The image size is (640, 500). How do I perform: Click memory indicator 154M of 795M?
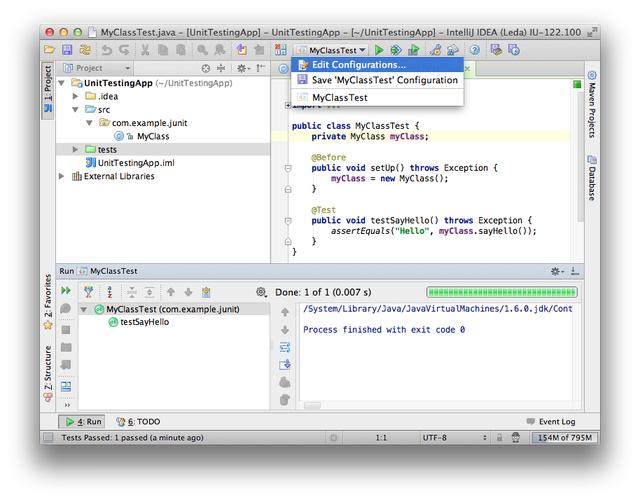pyautogui.click(x=564, y=438)
